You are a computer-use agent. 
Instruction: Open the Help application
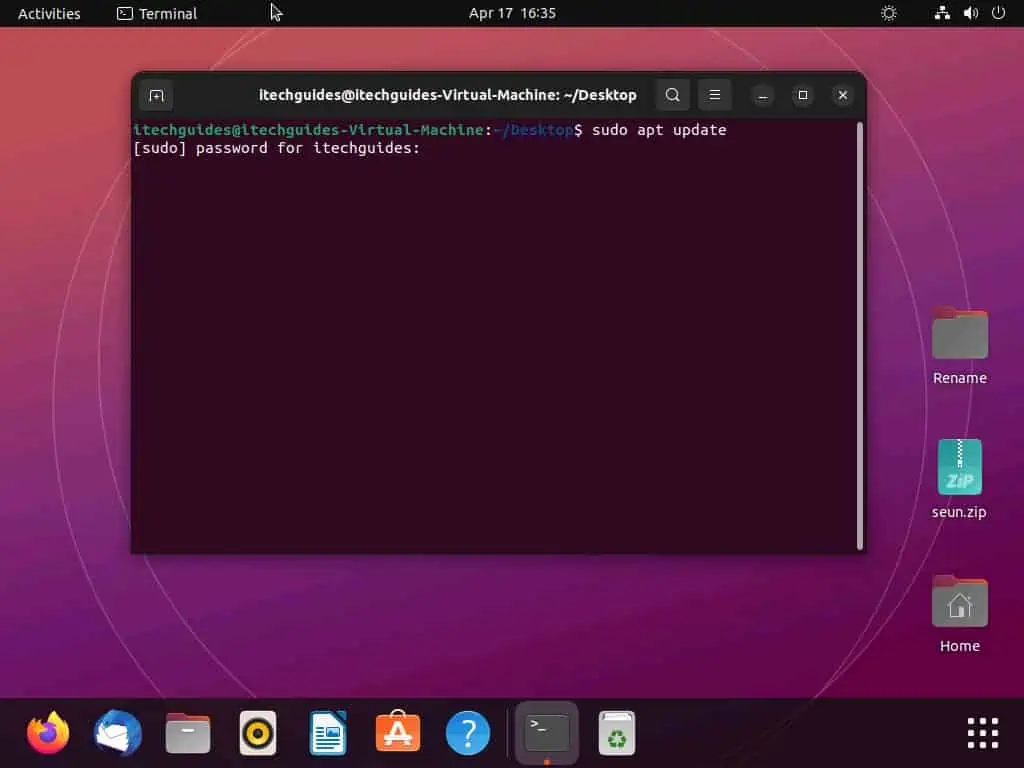coord(468,733)
